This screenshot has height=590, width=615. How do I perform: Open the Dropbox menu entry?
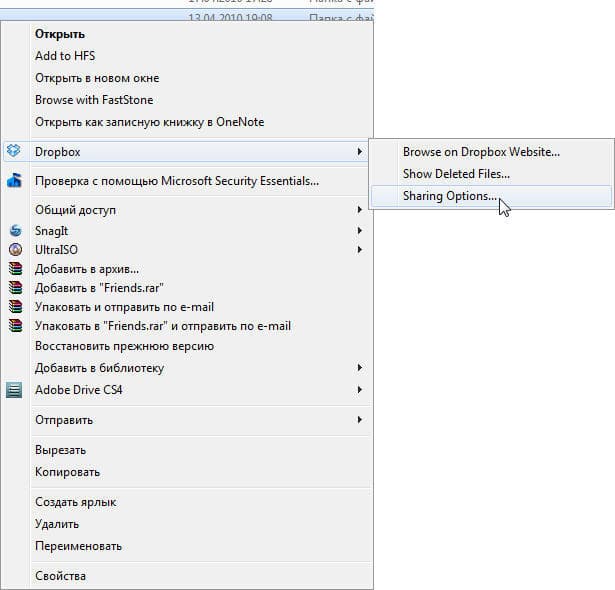[186, 151]
